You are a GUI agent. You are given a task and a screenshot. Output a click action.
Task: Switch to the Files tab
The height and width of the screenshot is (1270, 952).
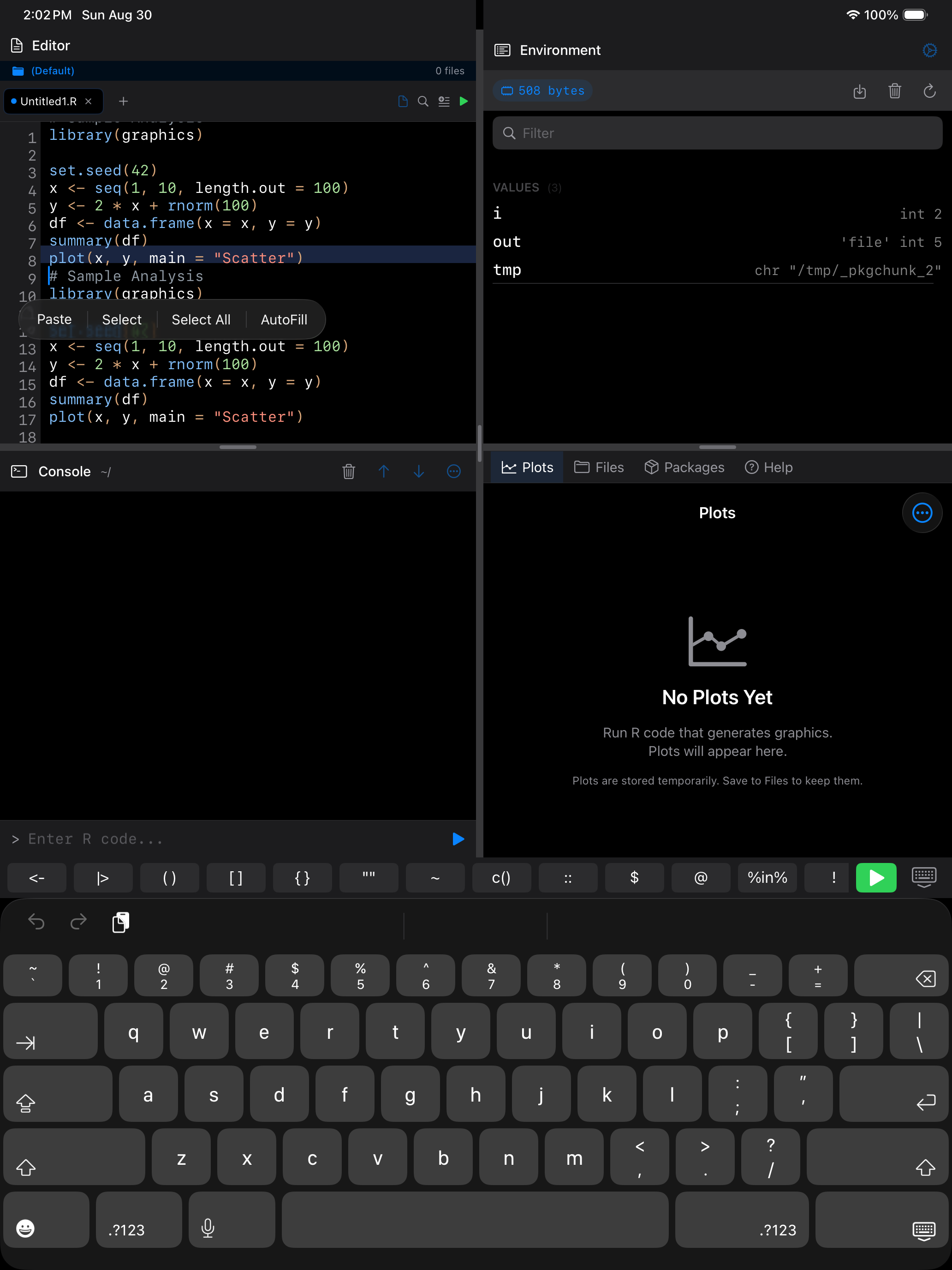tap(599, 467)
